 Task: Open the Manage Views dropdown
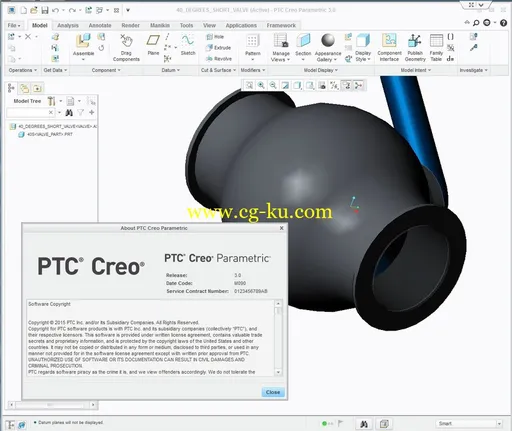click(x=280, y=56)
